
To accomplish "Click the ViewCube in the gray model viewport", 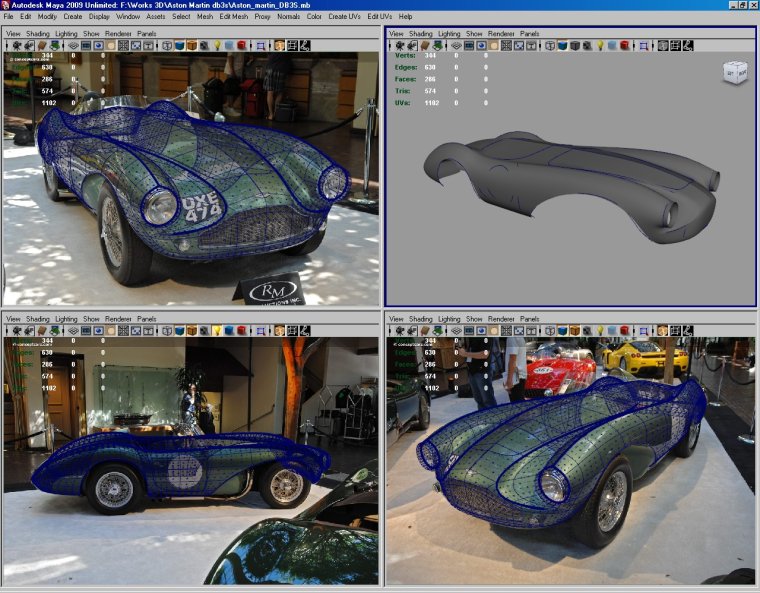I will pyautogui.click(x=735, y=71).
